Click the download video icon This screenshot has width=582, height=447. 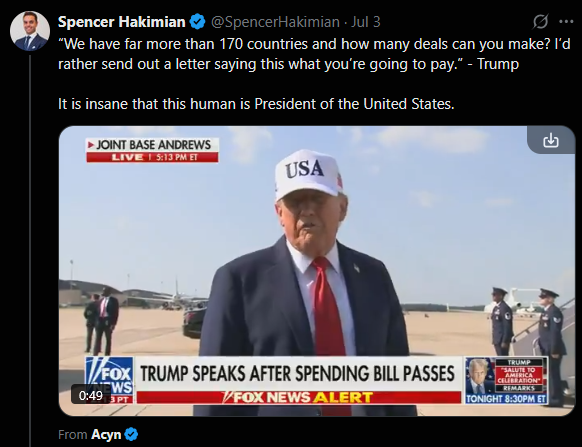(551, 140)
